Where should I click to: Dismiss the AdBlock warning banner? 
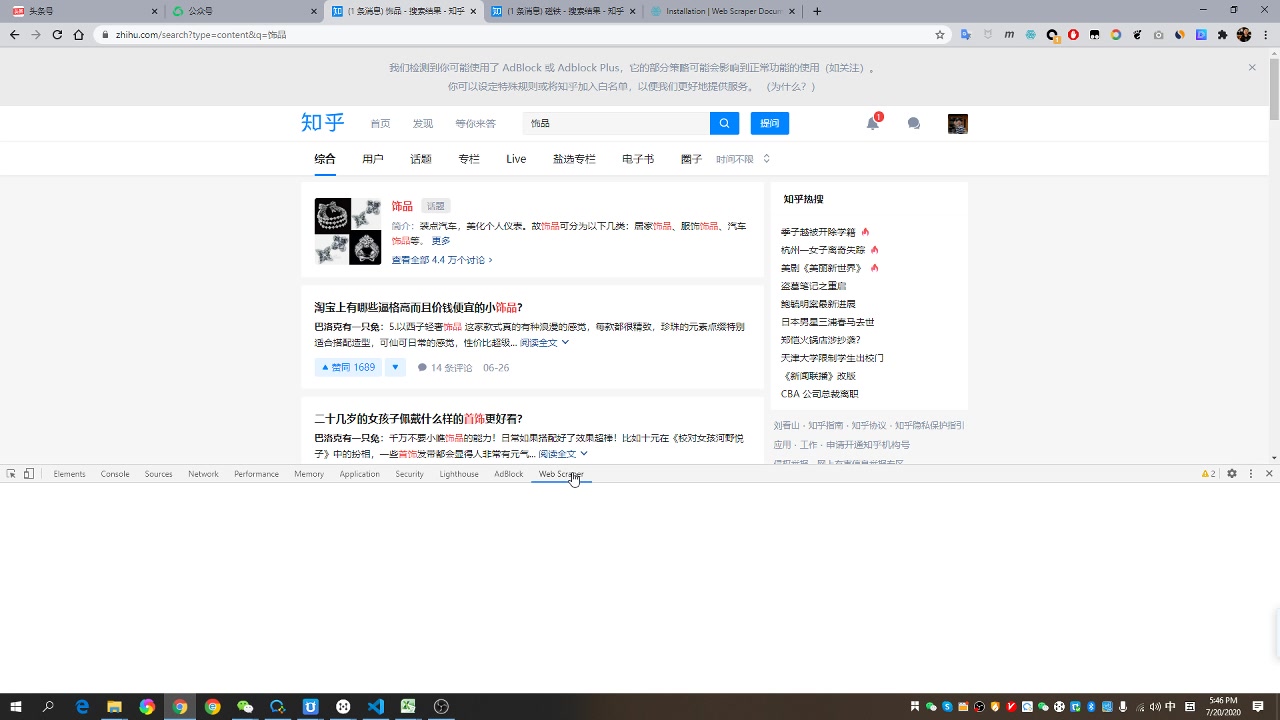[1252, 68]
